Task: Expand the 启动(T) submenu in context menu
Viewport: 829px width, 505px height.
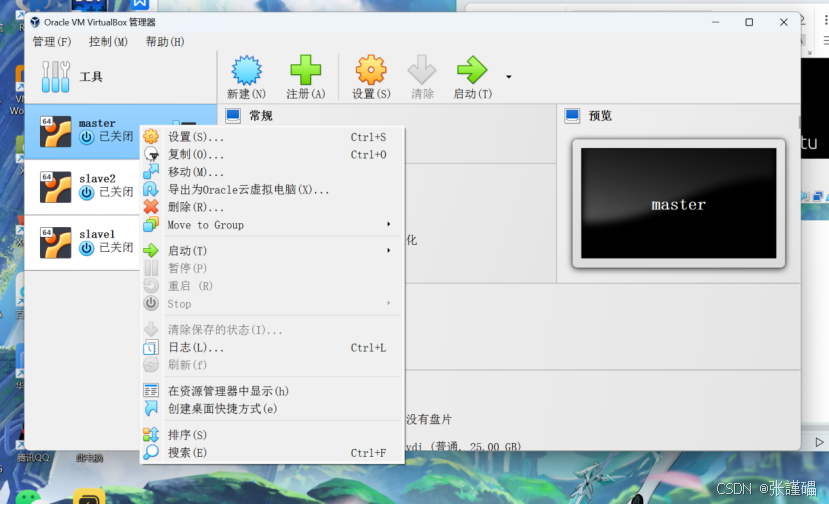Action: [272, 251]
